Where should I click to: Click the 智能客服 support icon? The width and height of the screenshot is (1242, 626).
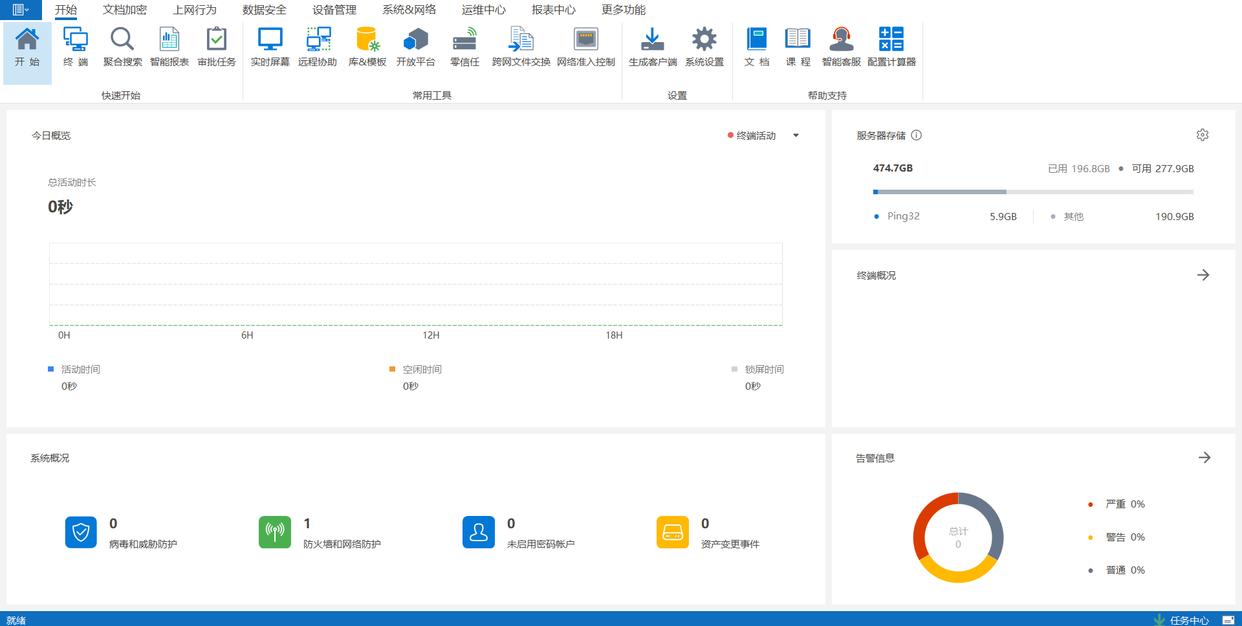841,47
